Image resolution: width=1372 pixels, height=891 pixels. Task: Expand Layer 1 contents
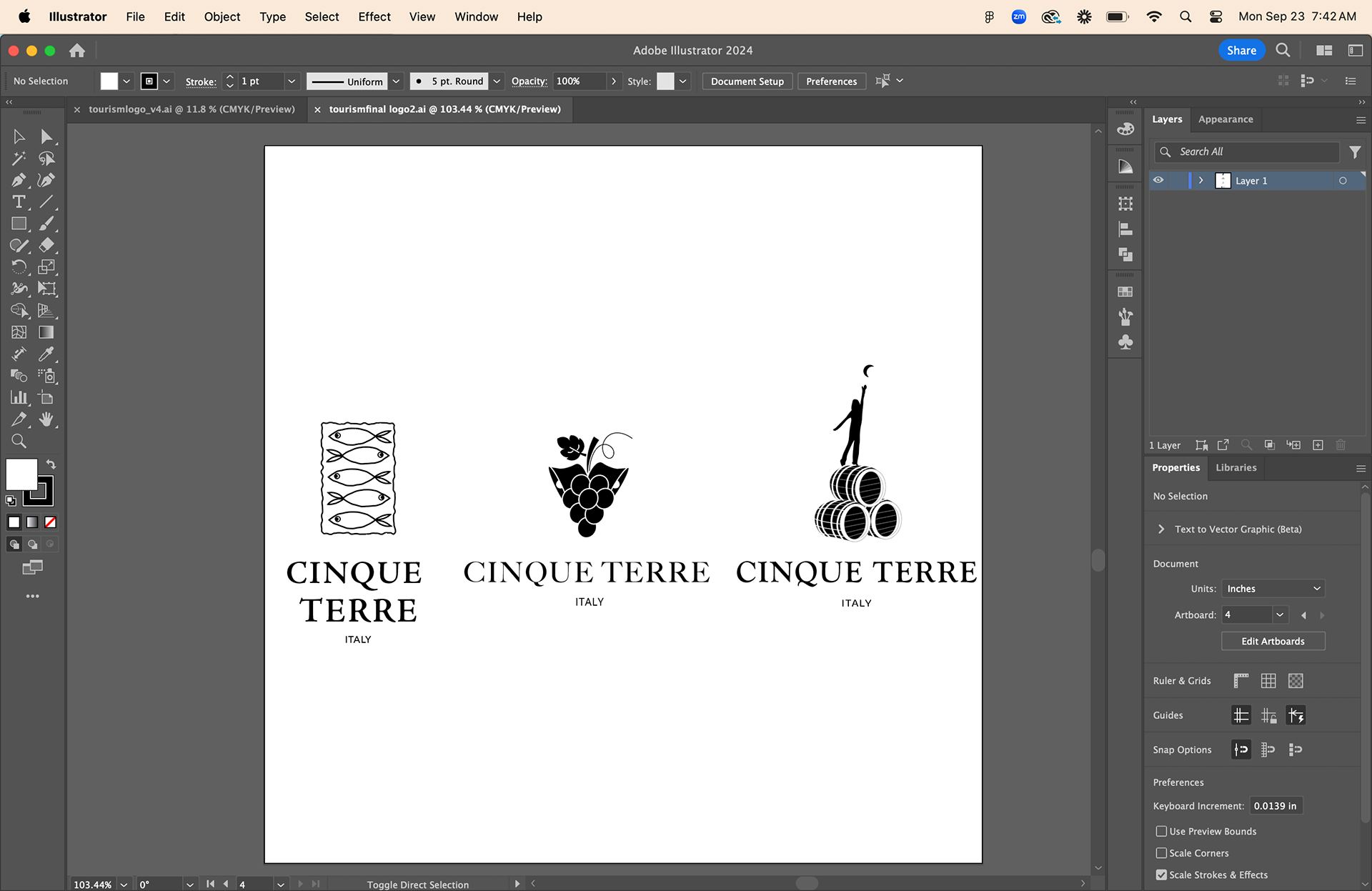coord(1201,181)
